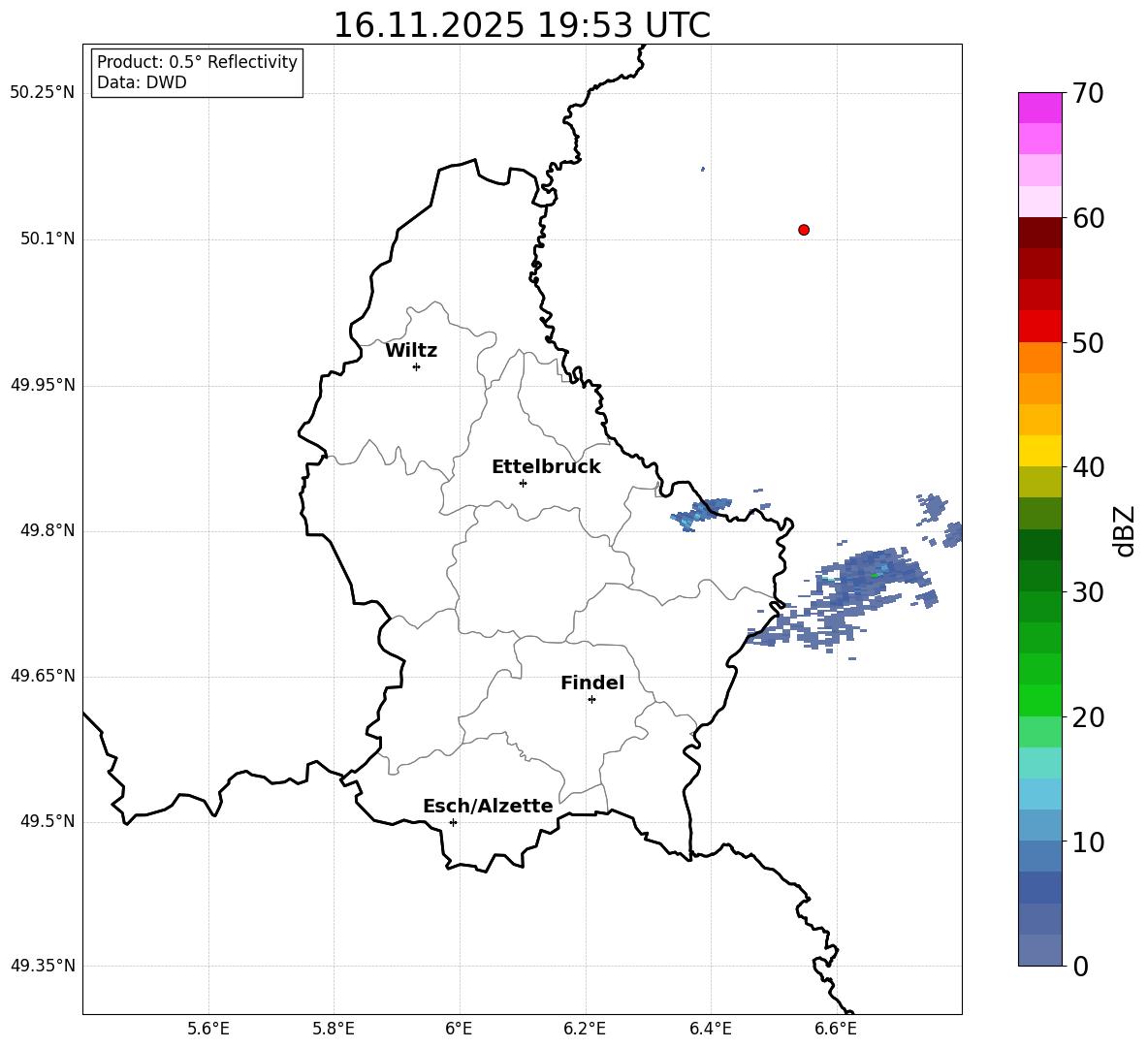Click the tiny isolated echo near 50.17°N
This screenshot has height=1048, width=1148.
click(x=703, y=169)
